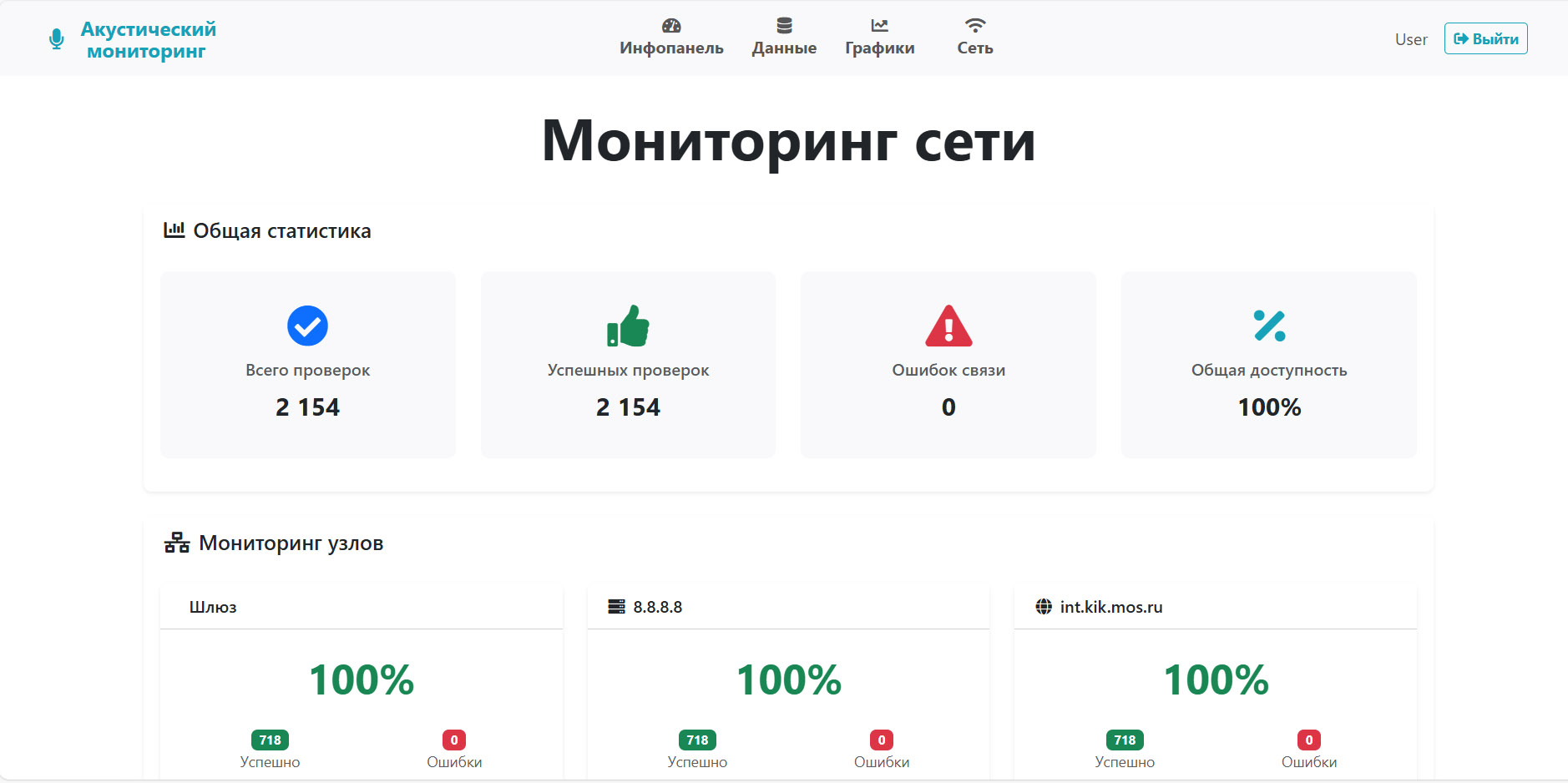This screenshot has width=1568, height=783.
Task: Click the microphone logo icon
Action: [x=56, y=39]
